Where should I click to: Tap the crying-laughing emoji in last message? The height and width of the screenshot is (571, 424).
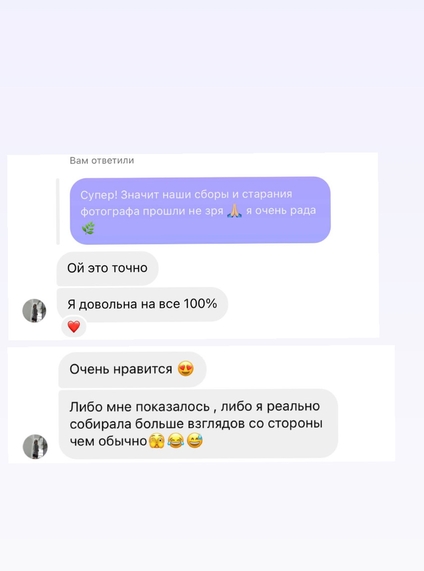176,441
